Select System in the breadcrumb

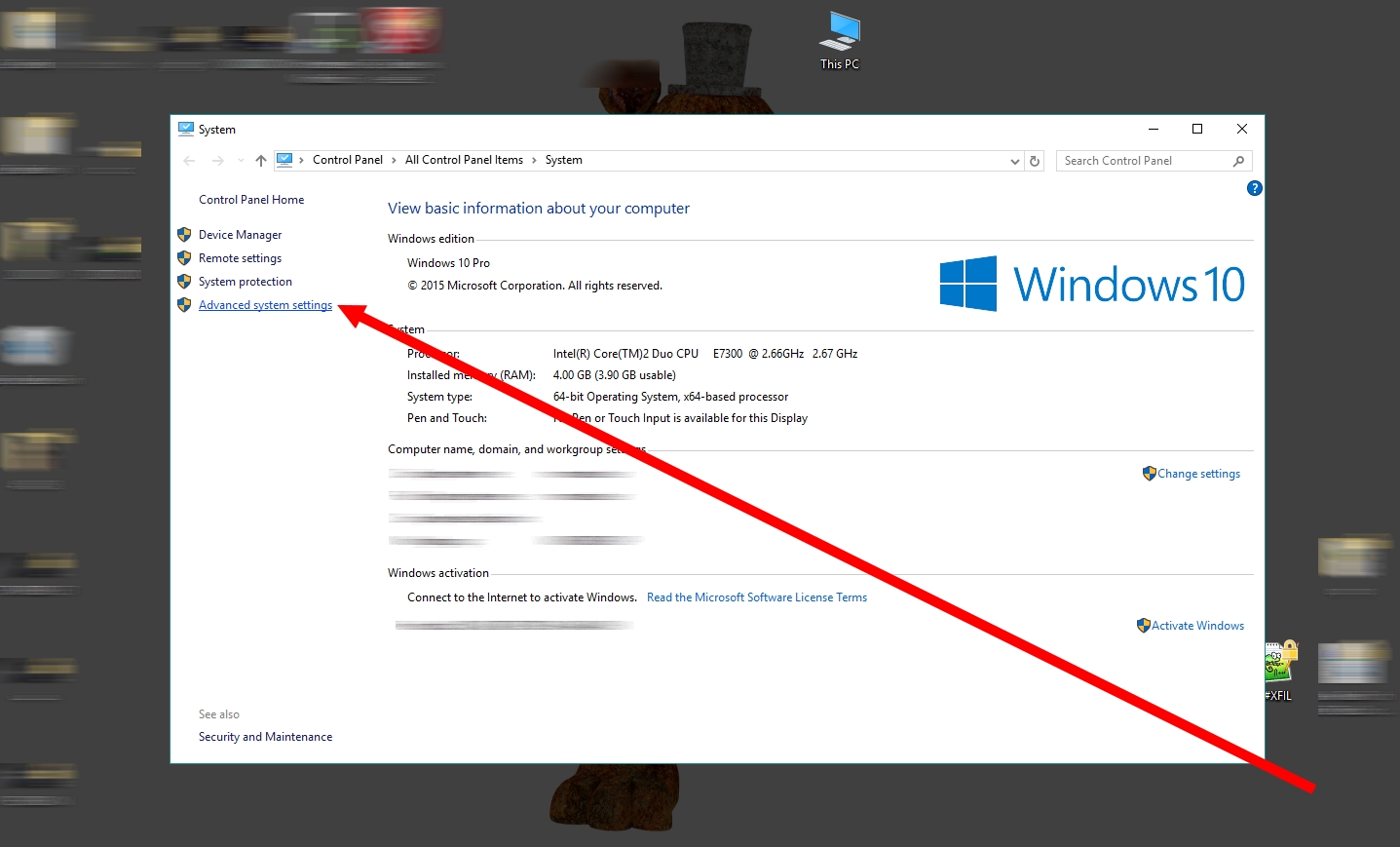564,160
